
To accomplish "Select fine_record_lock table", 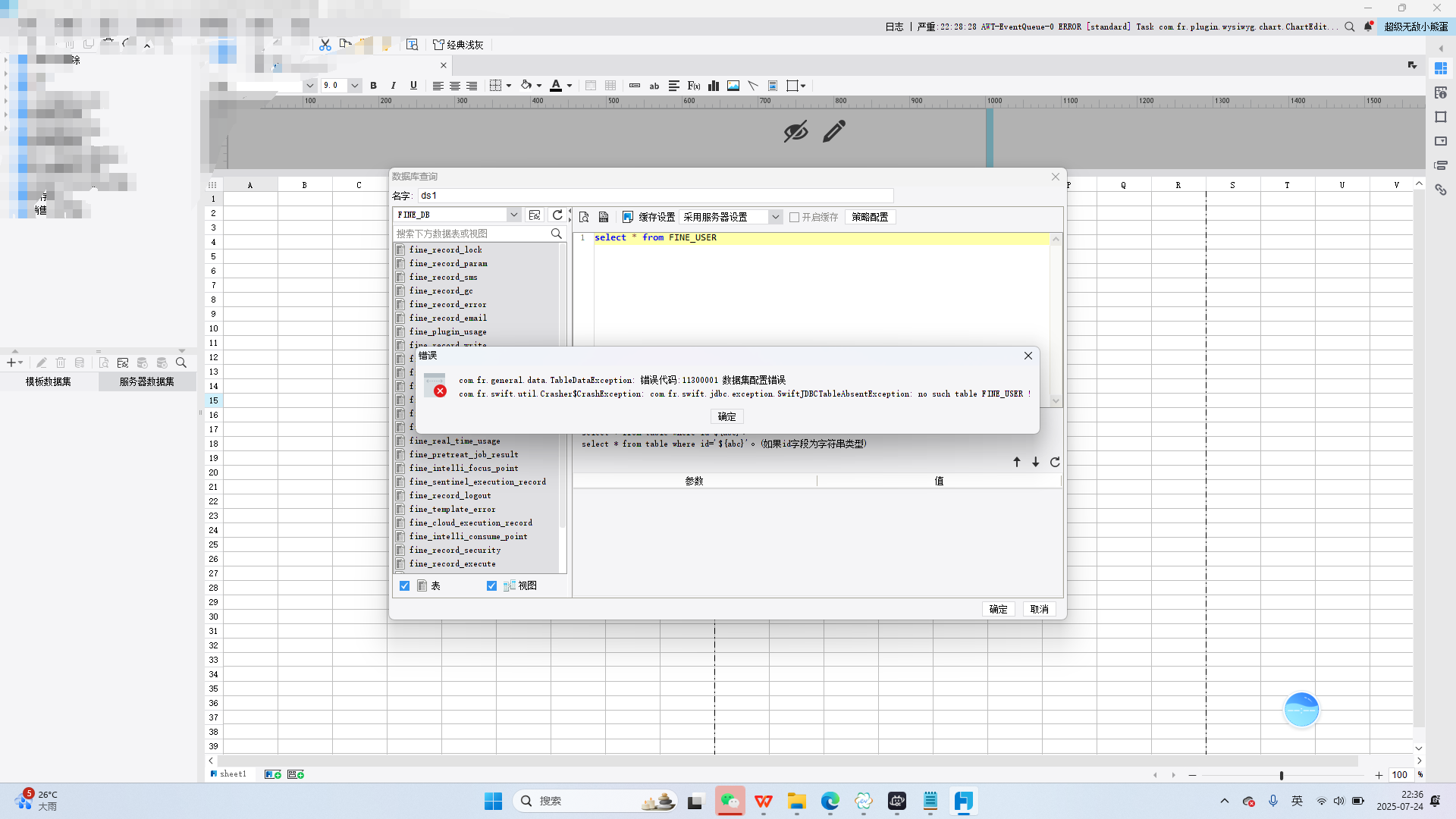I will 446,249.
